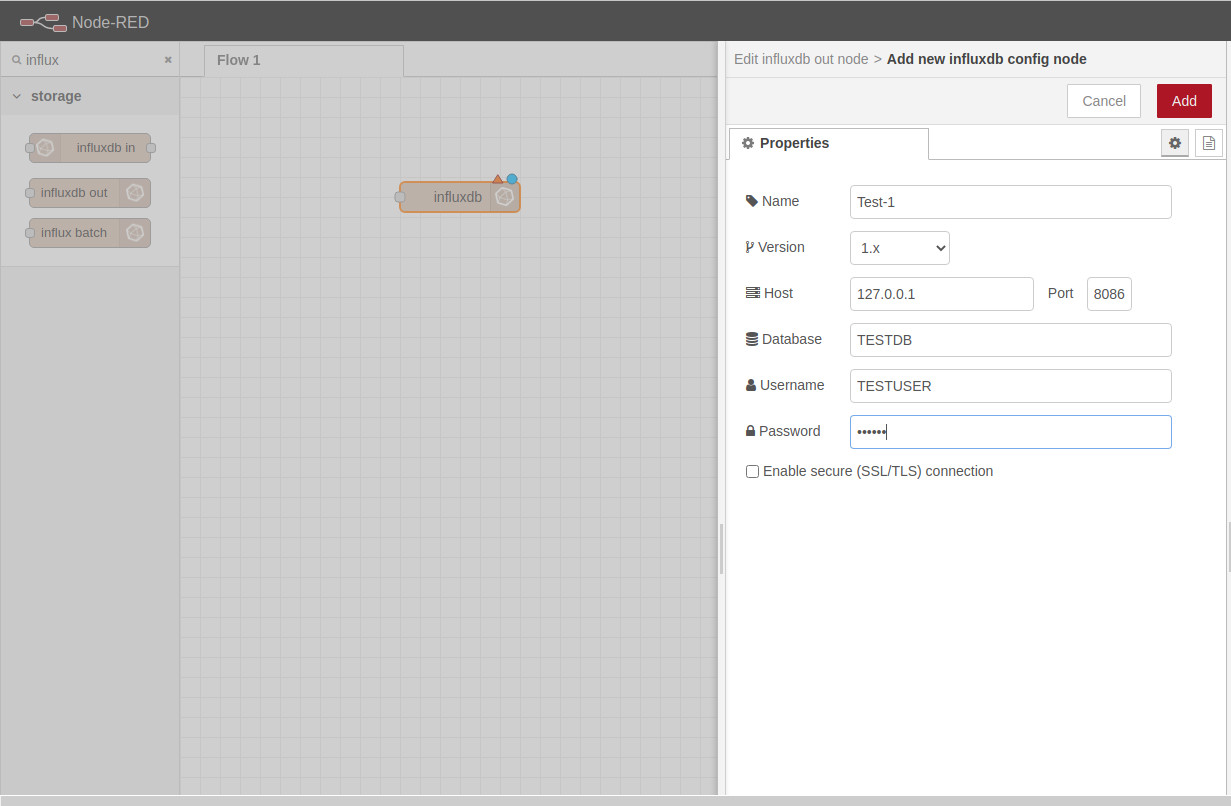Image resolution: width=1231 pixels, height=806 pixels.
Task: Edit the Port field 8086
Action: pos(1109,294)
